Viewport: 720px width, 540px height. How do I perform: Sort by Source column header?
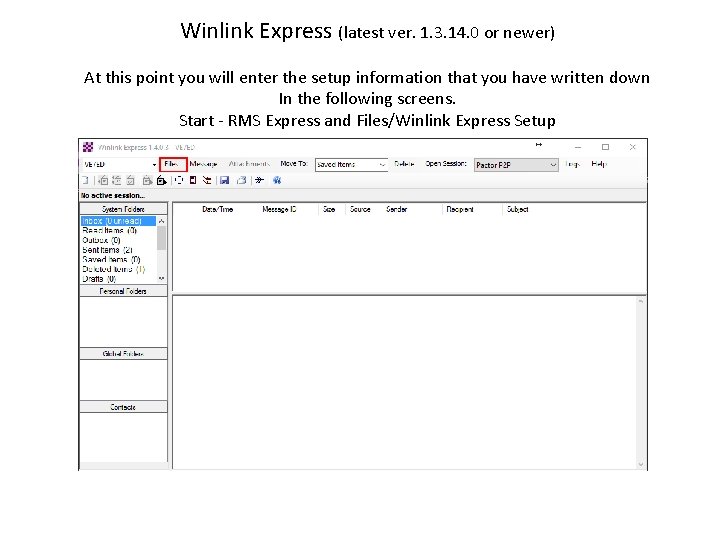(360, 209)
